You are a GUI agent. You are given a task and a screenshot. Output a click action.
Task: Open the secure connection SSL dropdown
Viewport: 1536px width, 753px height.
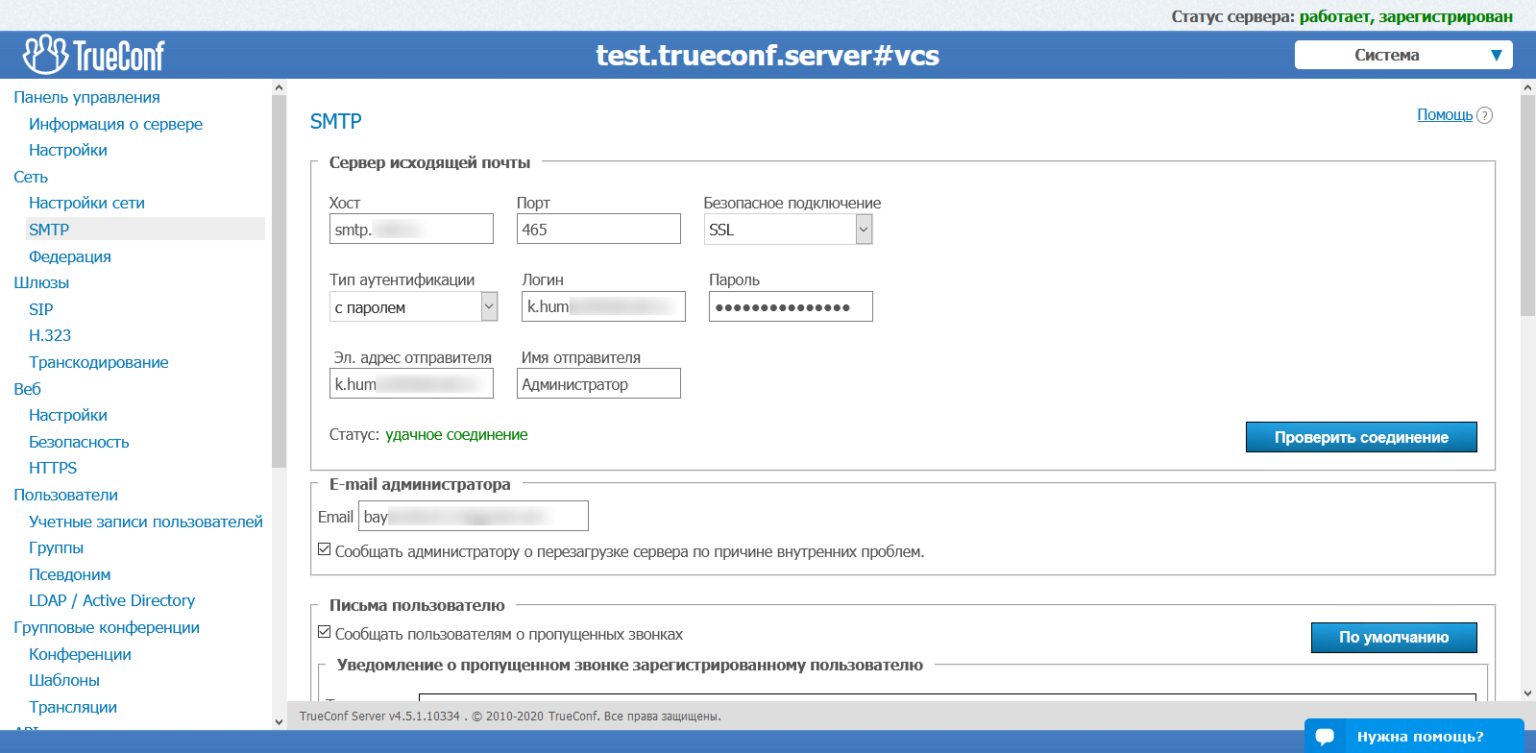pyautogui.click(x=788, y=229)
